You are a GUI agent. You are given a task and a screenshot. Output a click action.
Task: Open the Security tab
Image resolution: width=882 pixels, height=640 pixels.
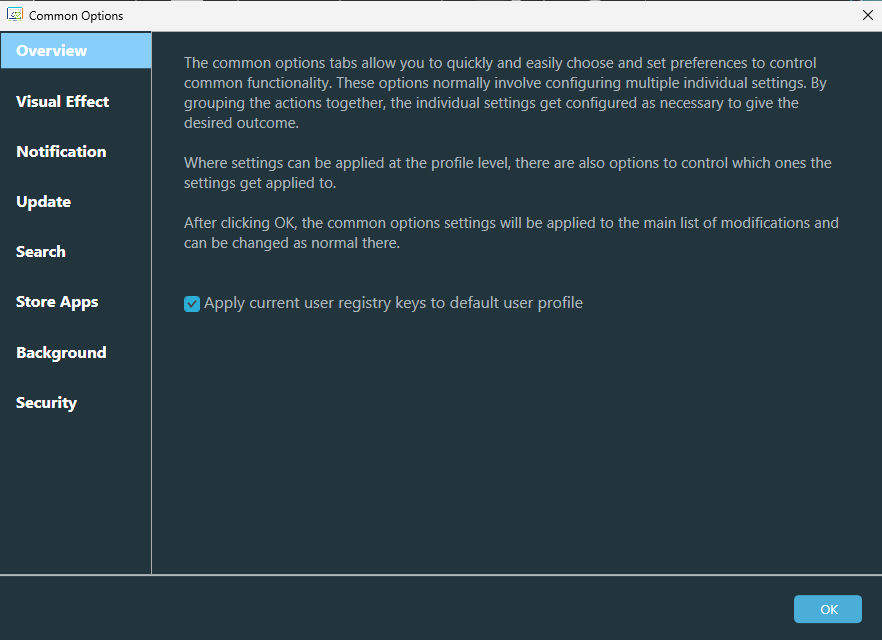coord(46,403)
